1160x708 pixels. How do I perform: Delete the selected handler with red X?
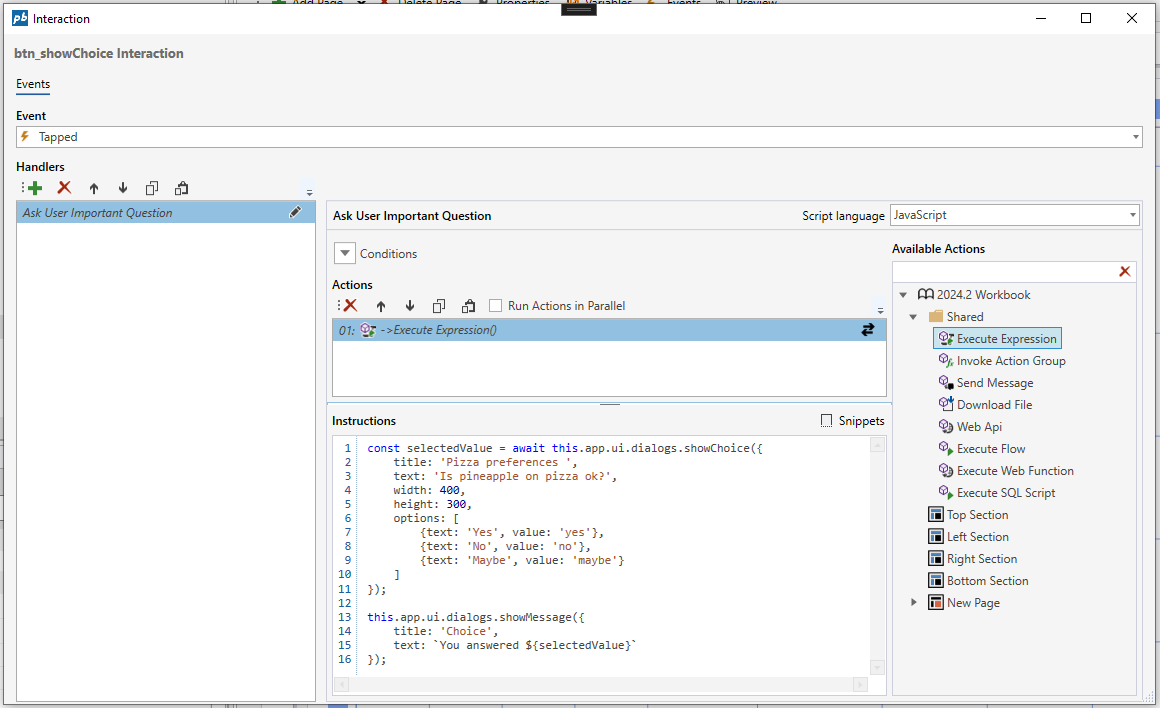point(64,188)
